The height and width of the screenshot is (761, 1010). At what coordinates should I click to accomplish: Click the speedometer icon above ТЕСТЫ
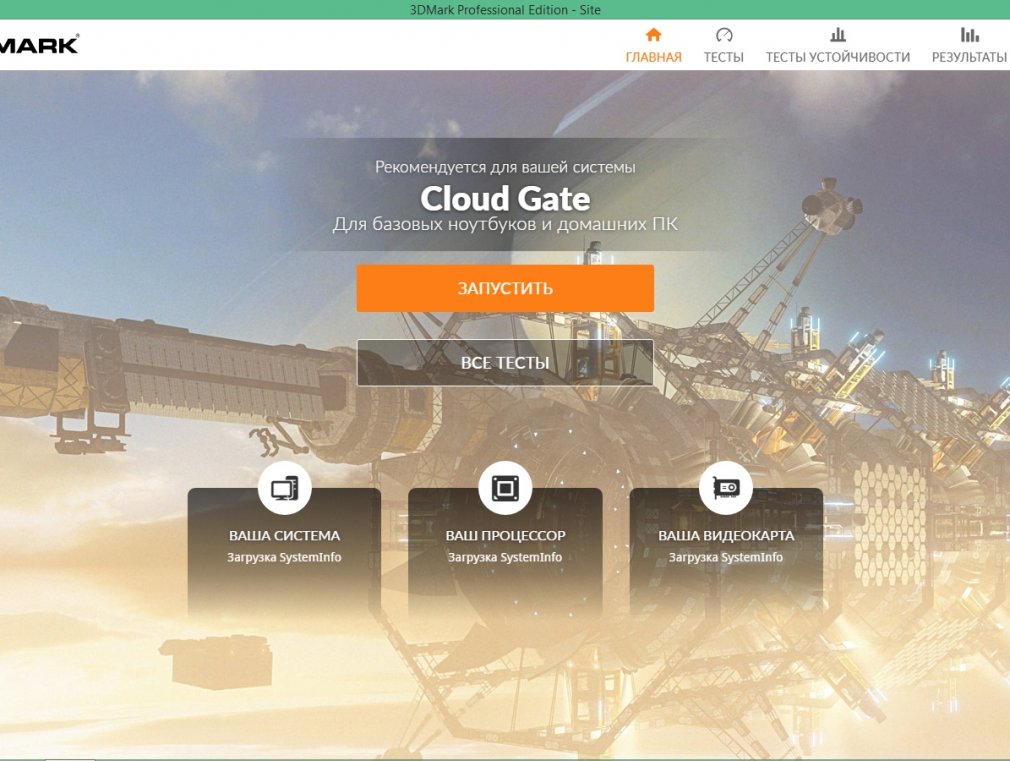[723, 35]
